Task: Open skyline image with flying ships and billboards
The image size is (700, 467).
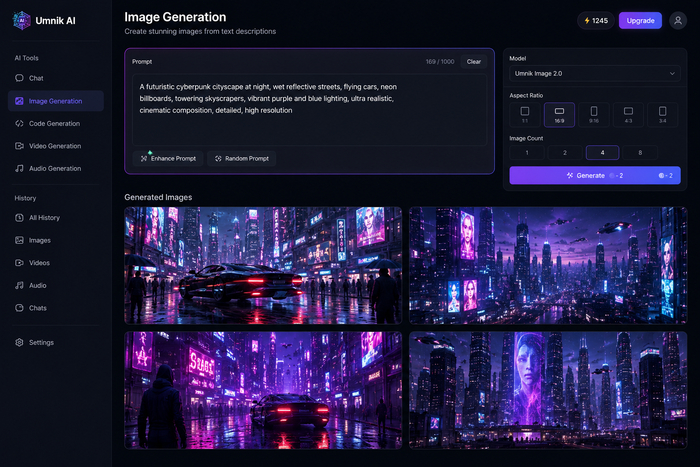Action: click(x=548, y=265)
